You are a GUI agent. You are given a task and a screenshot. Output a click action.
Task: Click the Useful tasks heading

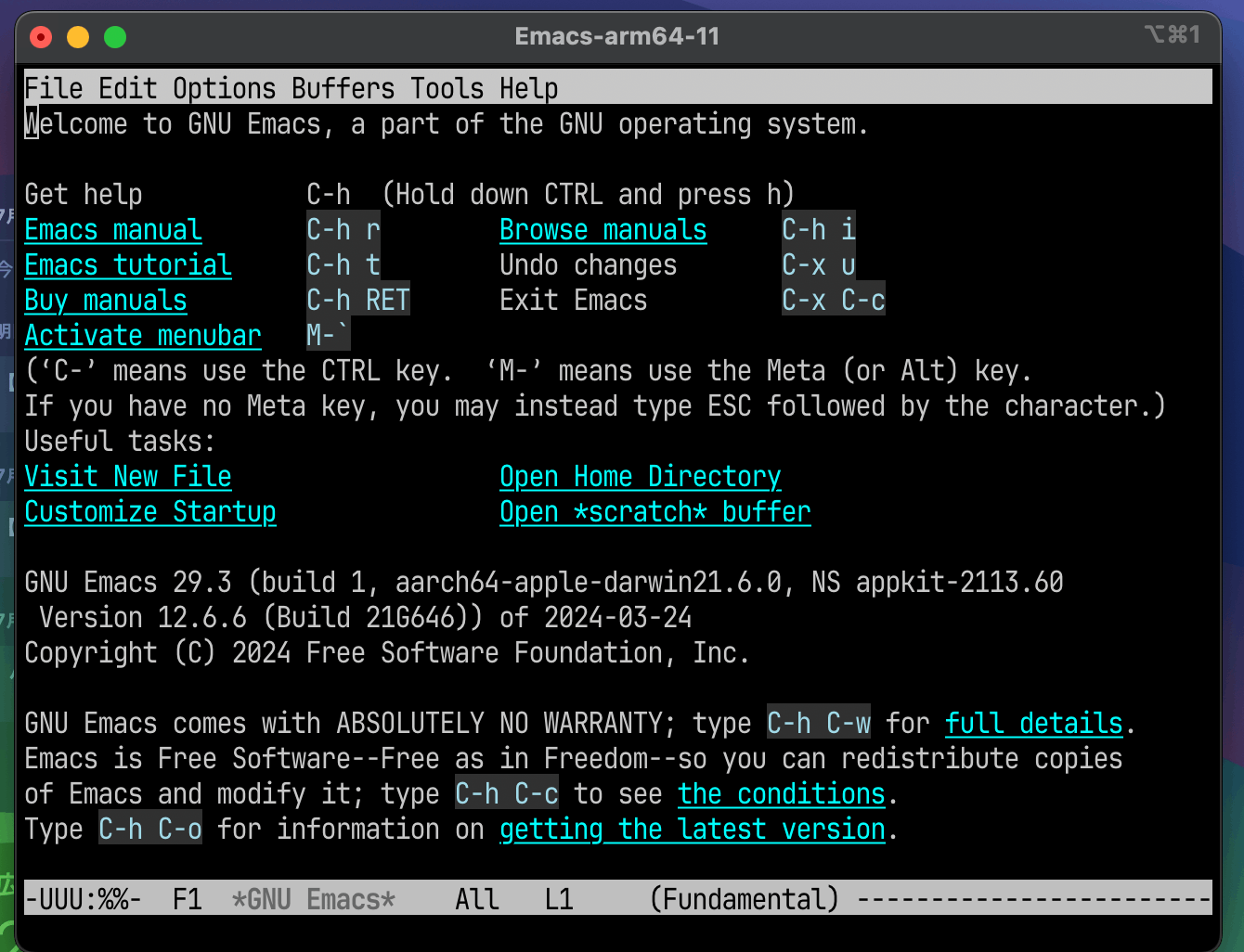121,441
